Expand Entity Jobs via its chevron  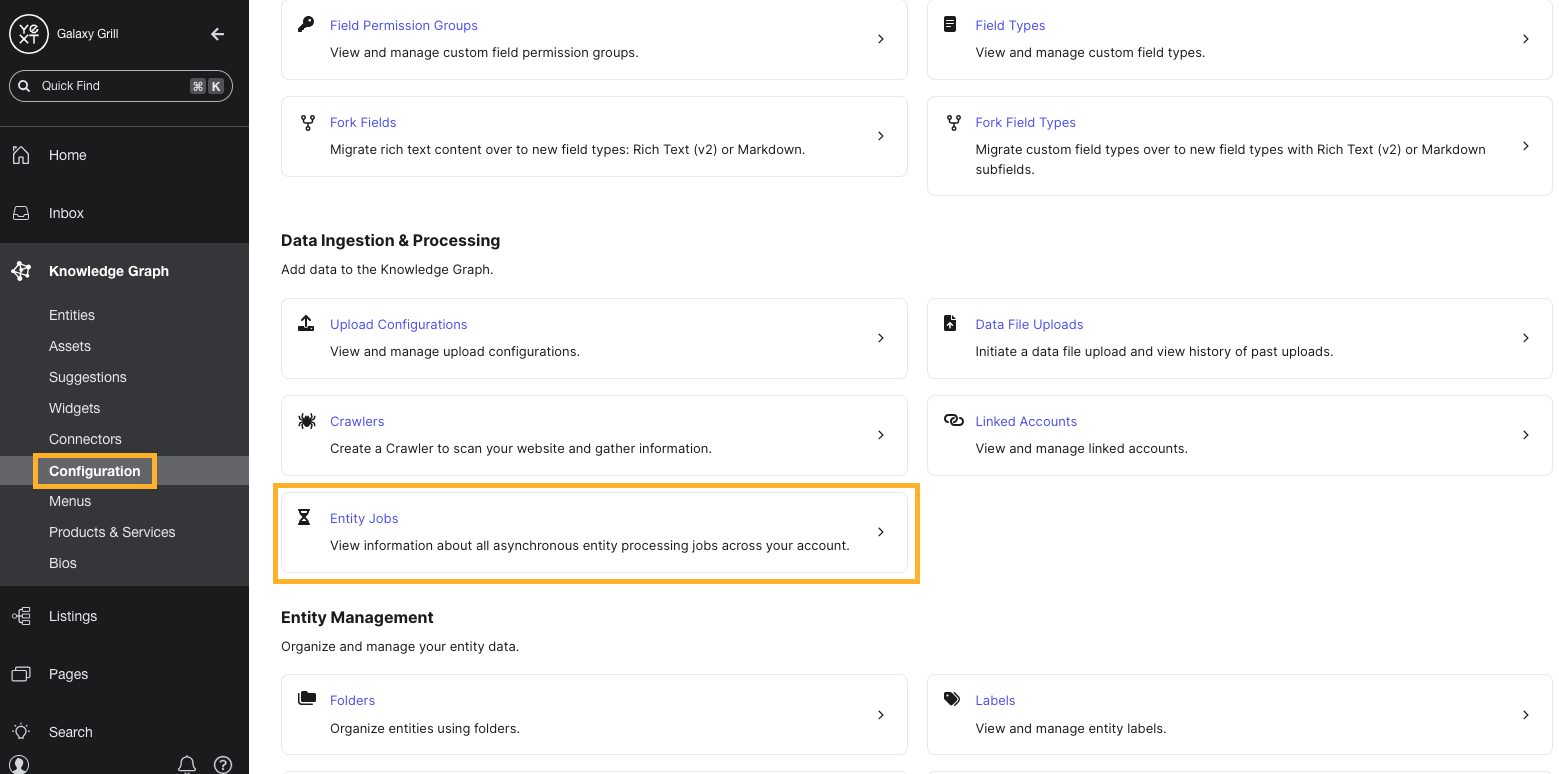880,532
